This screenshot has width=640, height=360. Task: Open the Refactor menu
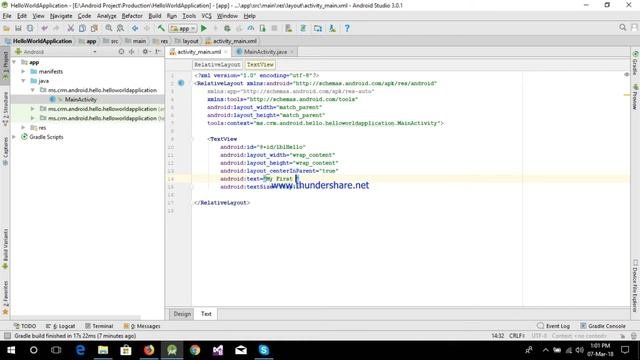[132, 16]
